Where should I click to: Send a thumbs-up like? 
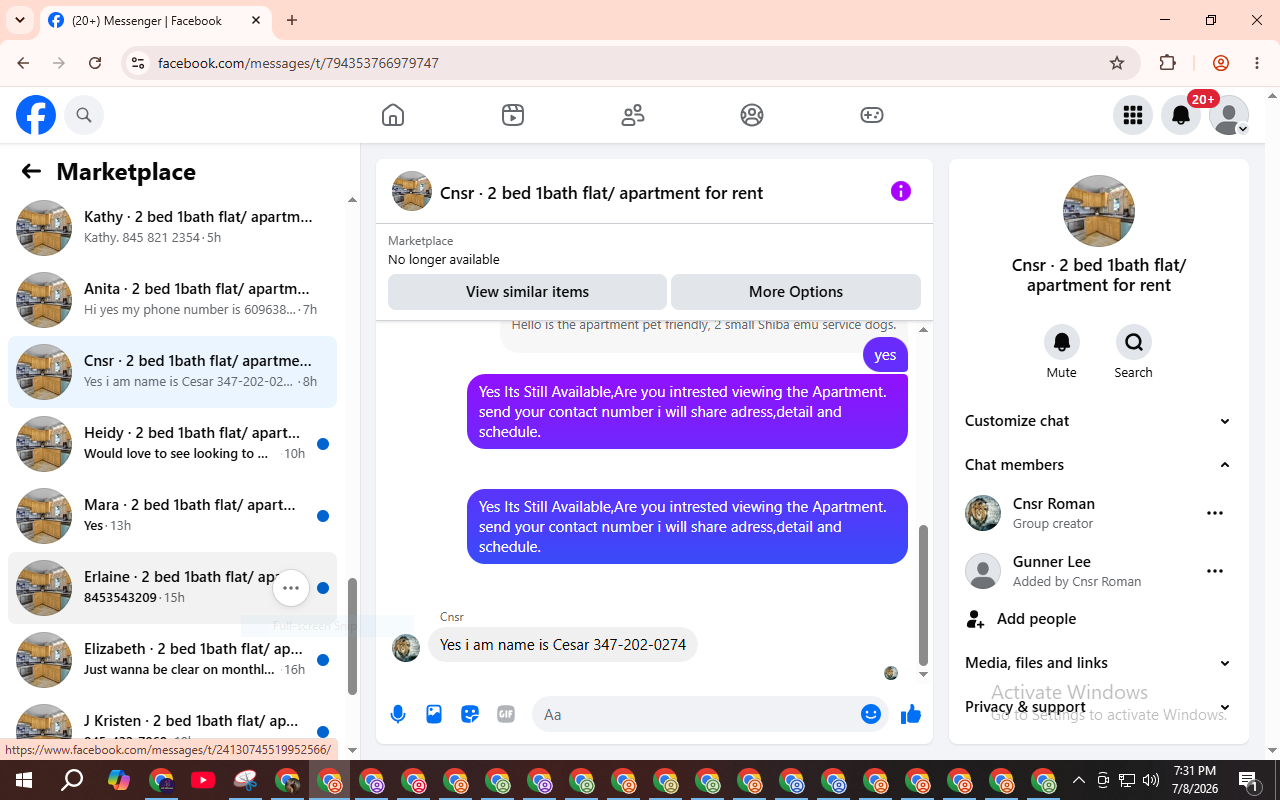pyautogui.click(x=911, y=714)
